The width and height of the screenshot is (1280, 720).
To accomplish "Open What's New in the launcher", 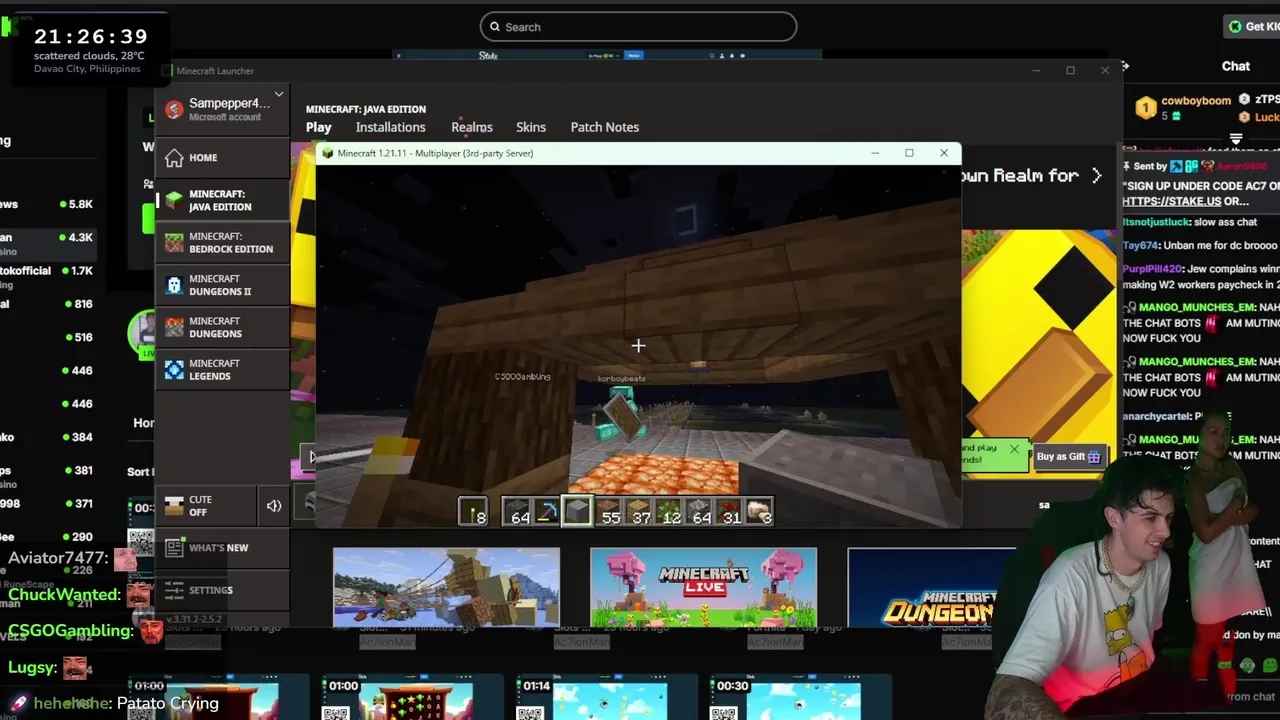I will point(222,548).
